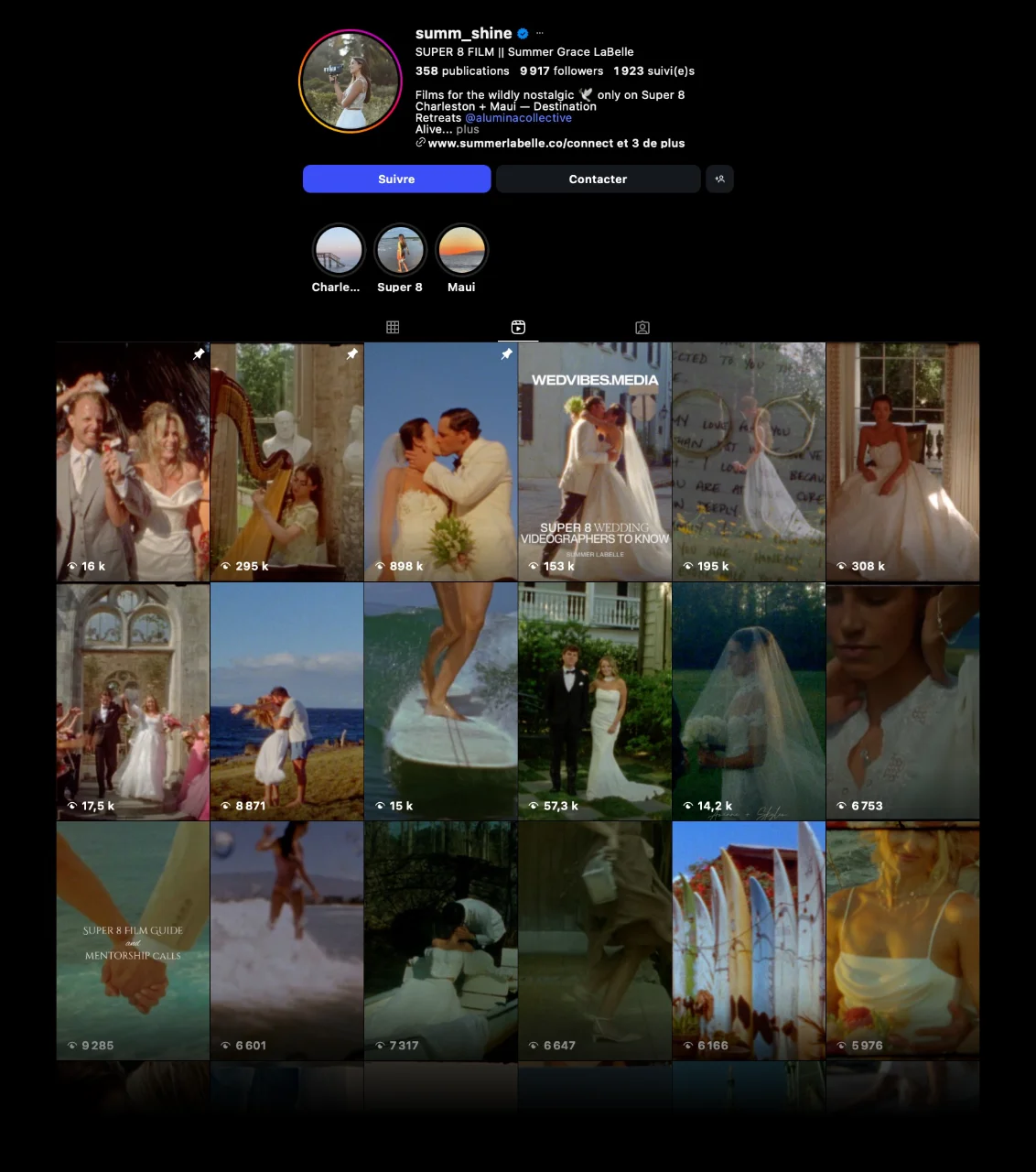Open the Reels tab icon

coord(518,327)
